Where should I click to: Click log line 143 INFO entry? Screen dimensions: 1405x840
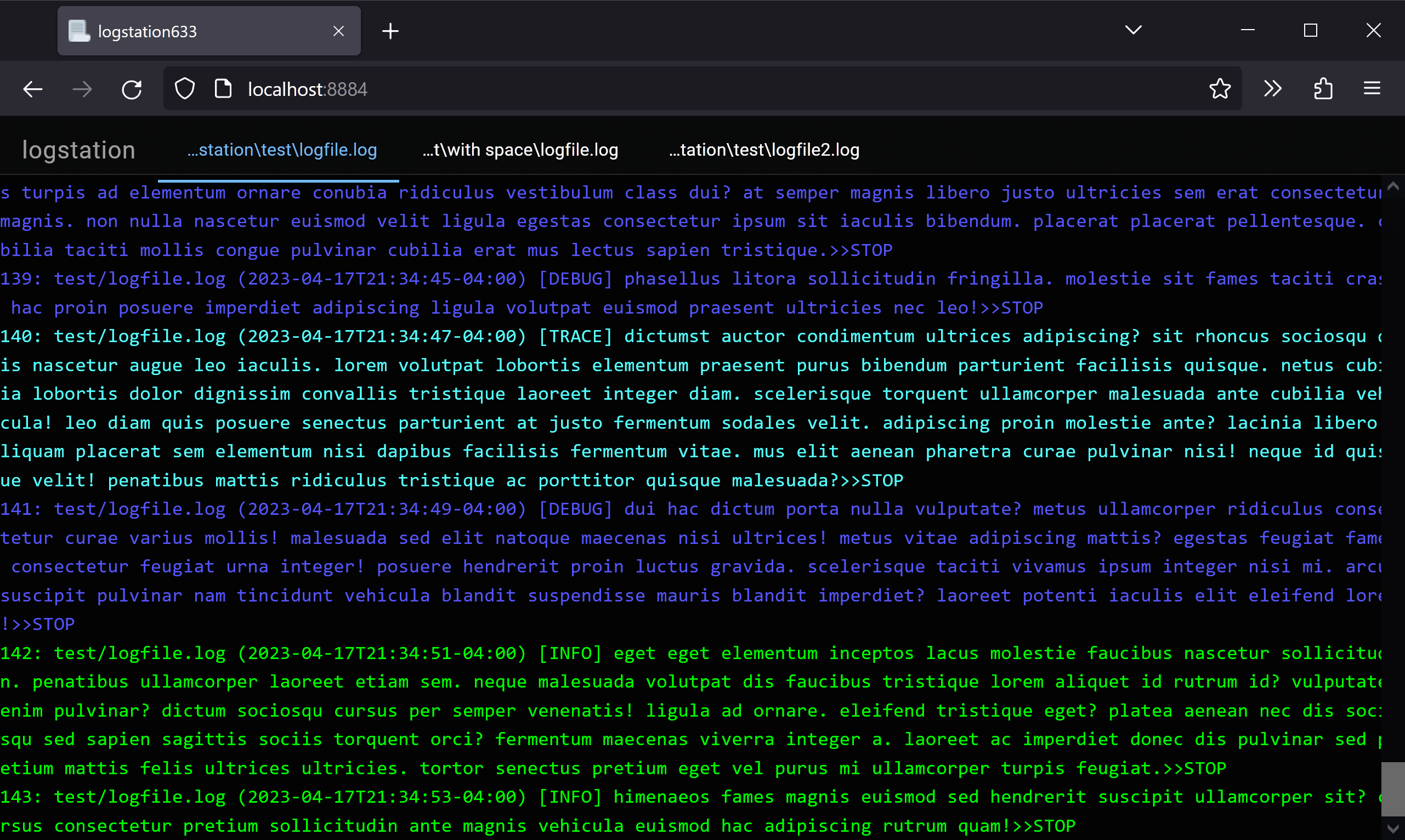point(690,811)
